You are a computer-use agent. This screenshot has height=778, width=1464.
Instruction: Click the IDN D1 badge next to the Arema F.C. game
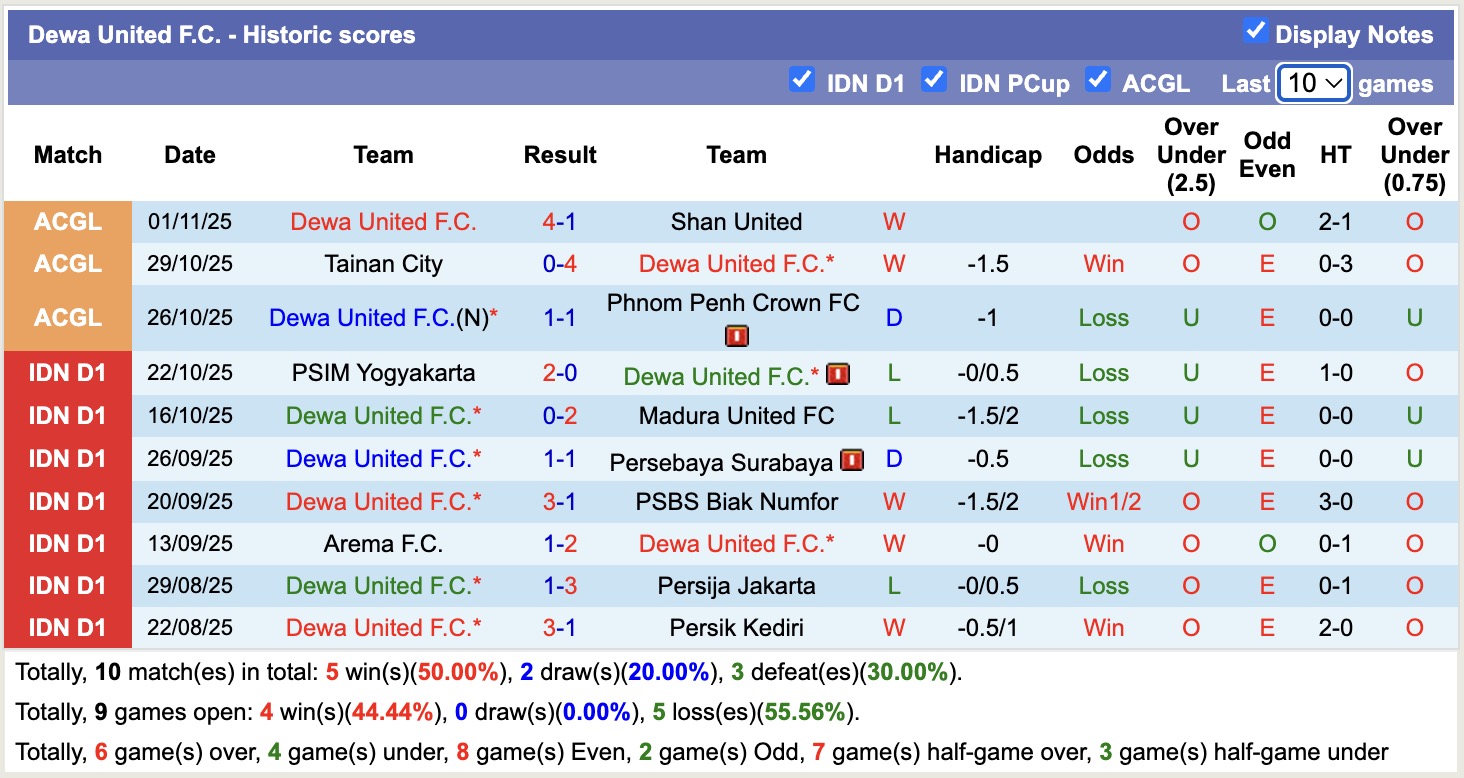click(67, 544)
